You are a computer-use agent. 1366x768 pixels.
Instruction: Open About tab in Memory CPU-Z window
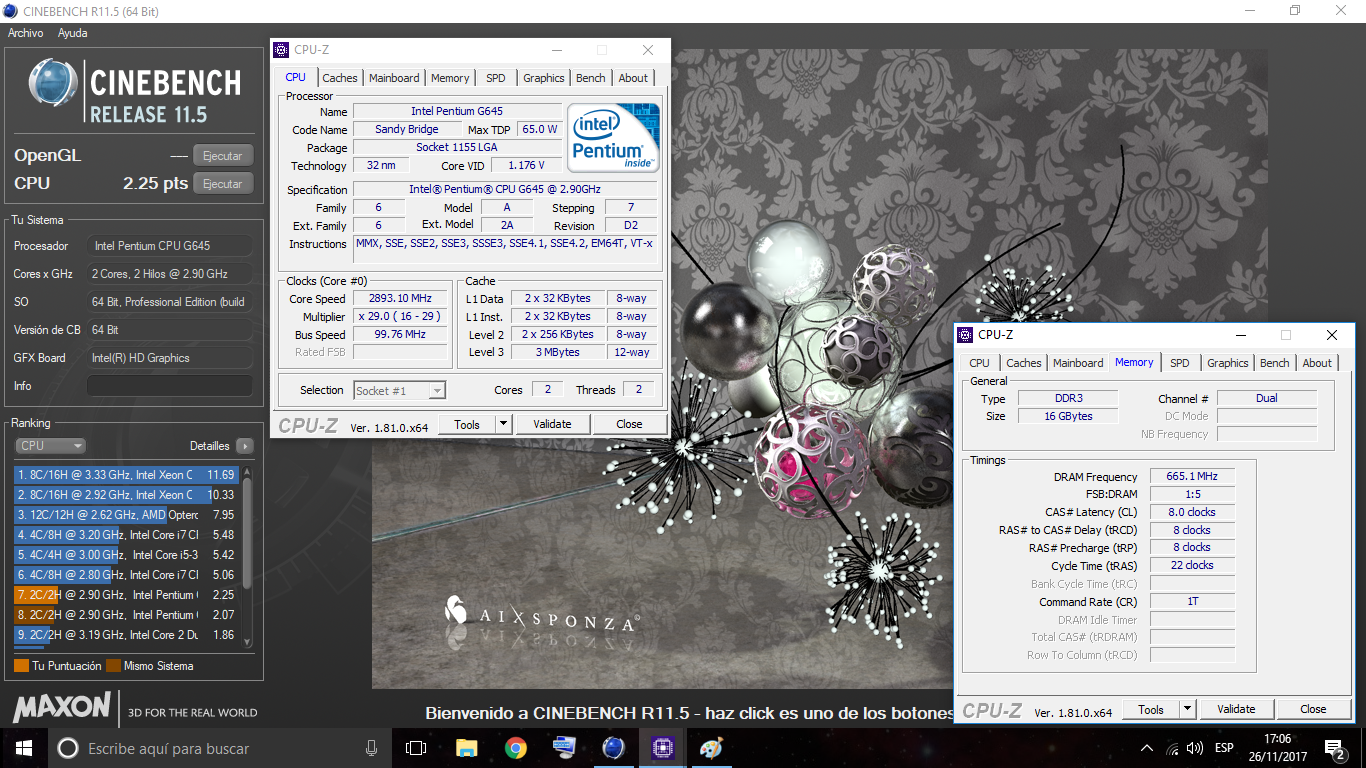point(1317,363)
